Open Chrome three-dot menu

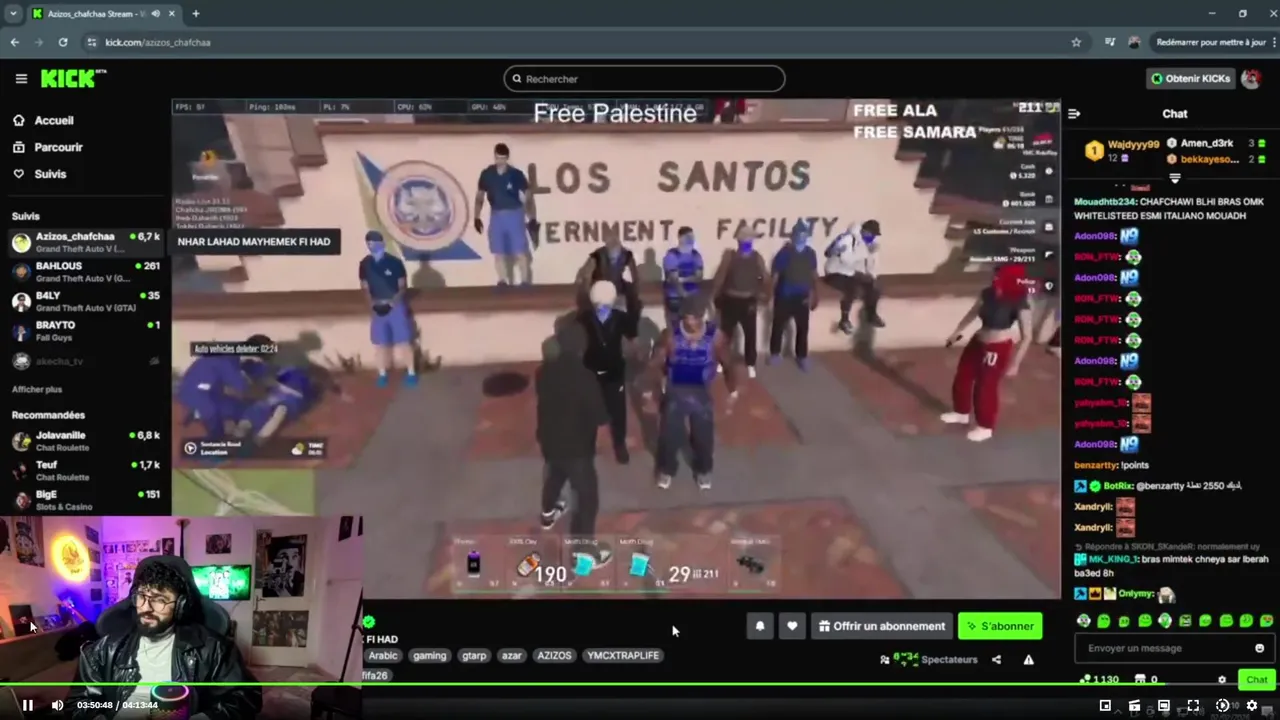pos(1273,42)
